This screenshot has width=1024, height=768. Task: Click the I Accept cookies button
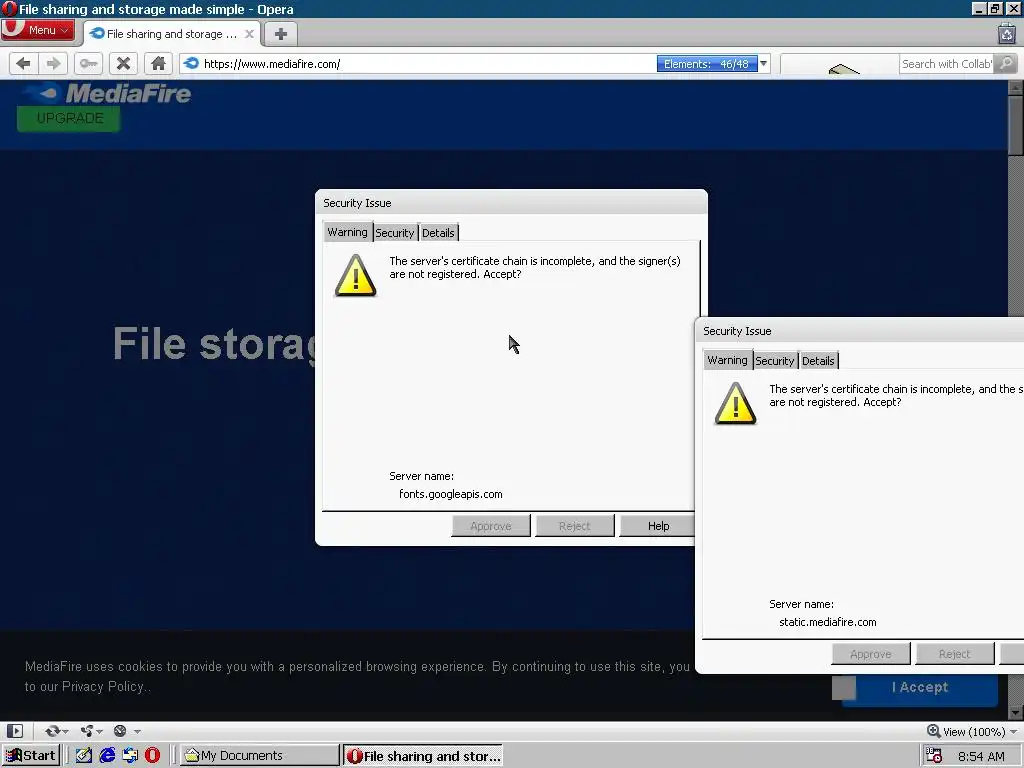click(x=920, y=688)
